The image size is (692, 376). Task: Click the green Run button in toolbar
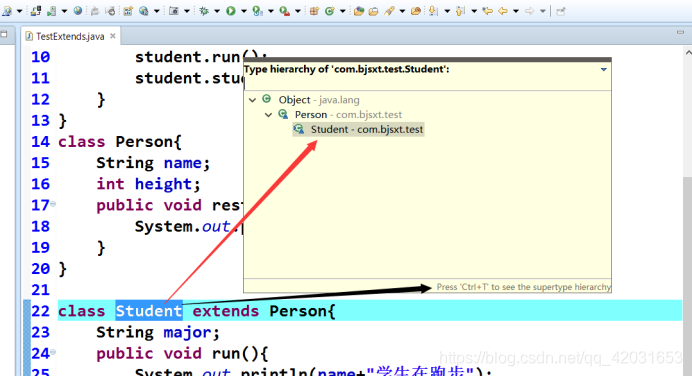(x=231, y=11)
